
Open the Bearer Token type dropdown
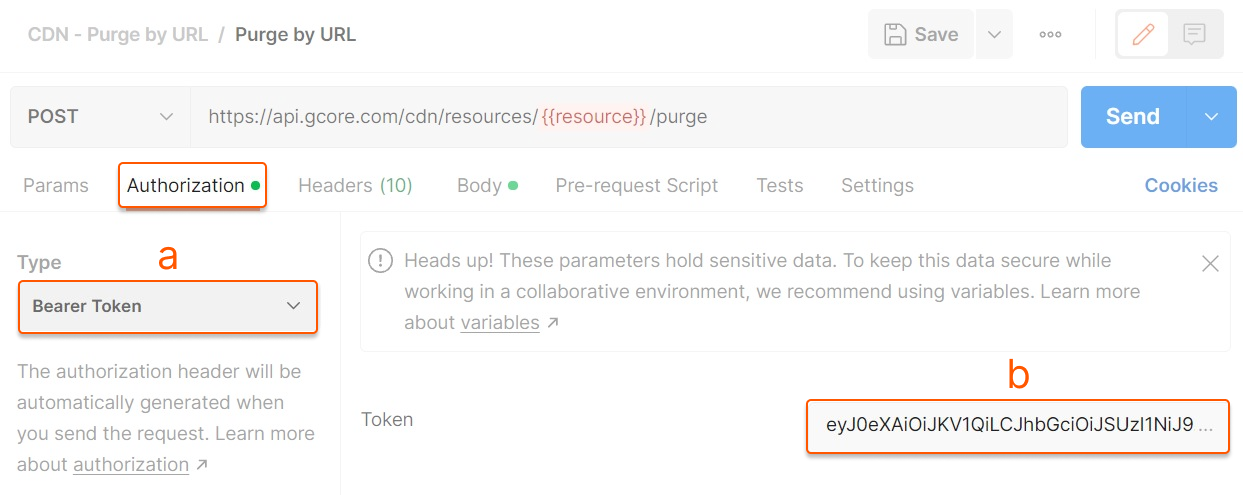(x=168, y=306)
